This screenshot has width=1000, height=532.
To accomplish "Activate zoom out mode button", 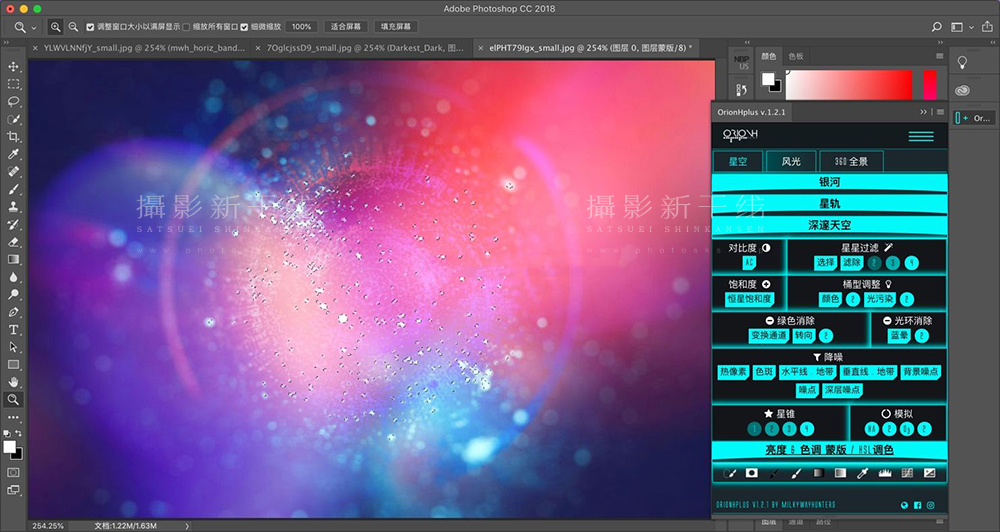I will click(73, 27).
